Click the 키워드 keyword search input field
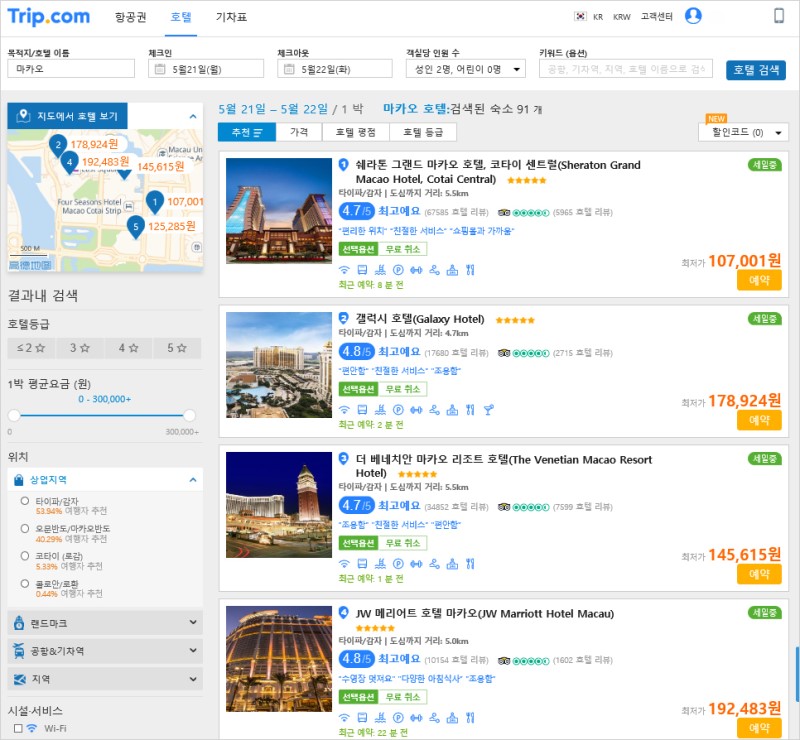 (x=626, y=69)
